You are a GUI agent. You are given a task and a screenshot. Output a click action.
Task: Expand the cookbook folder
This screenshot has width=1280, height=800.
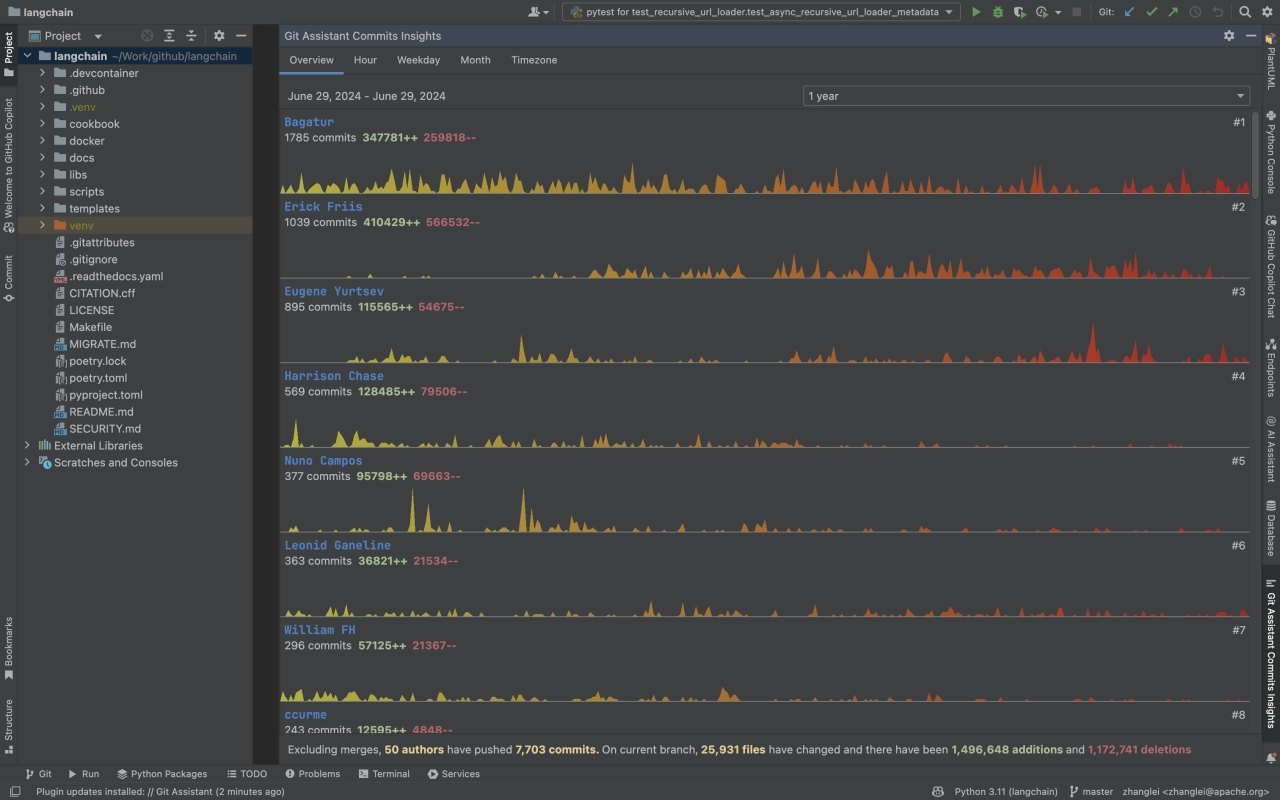coord(43,124)
